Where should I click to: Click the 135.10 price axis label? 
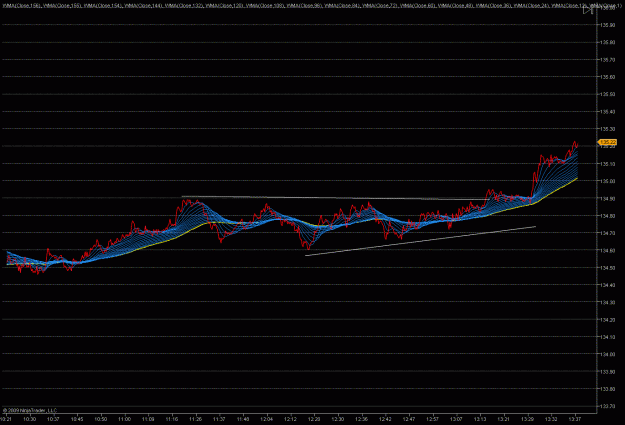coord(607,164)
